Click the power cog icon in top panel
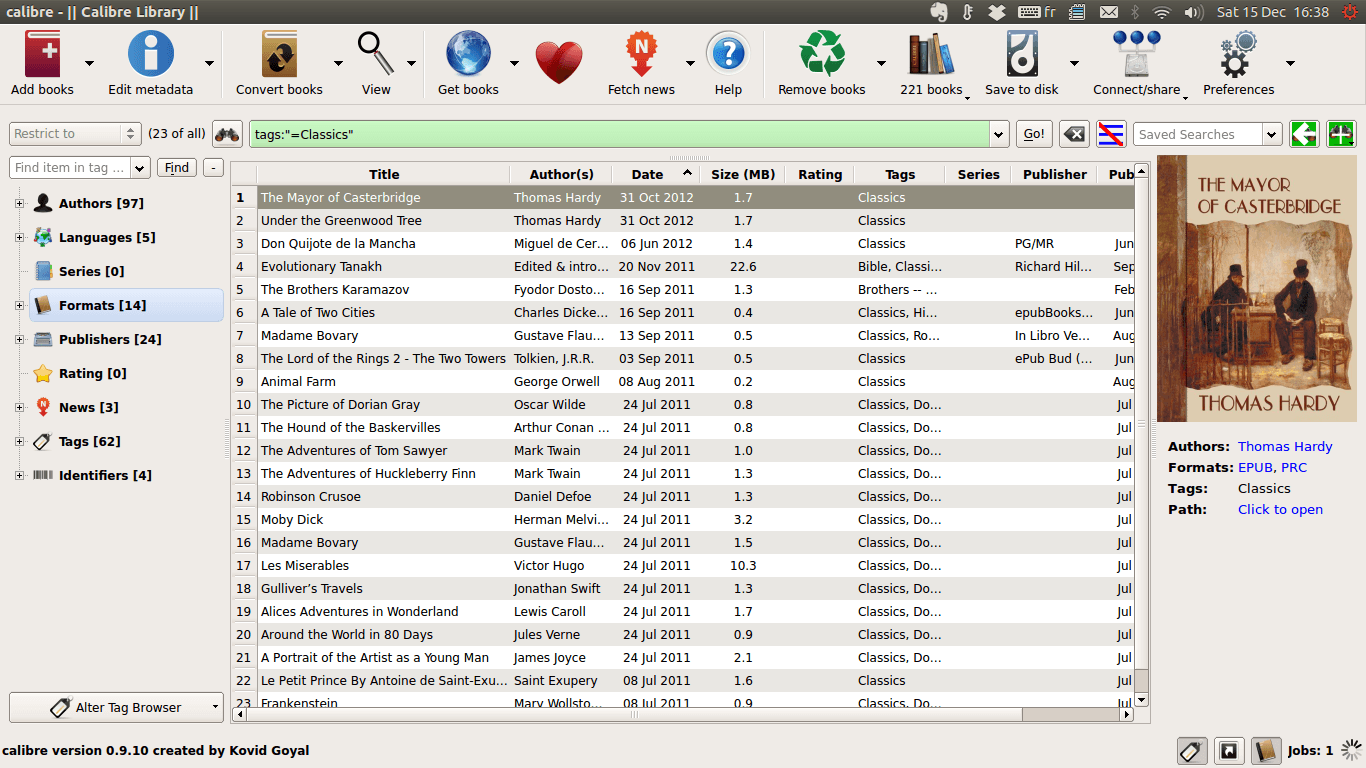Image resolution: width=1366 pixels, height=768 pixels. tap(1350, 12)
